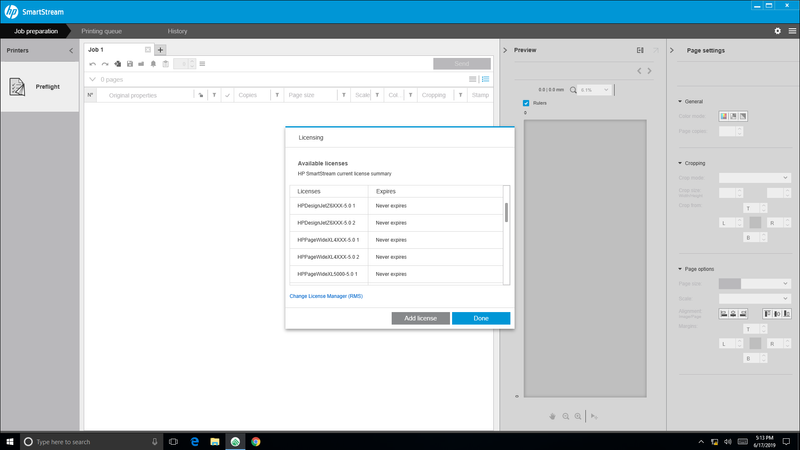Image resolution: width=800 pixels, height=450 pixels.
Task: Align image left horizontally in Page options
Action: click(x=723, y=313)
